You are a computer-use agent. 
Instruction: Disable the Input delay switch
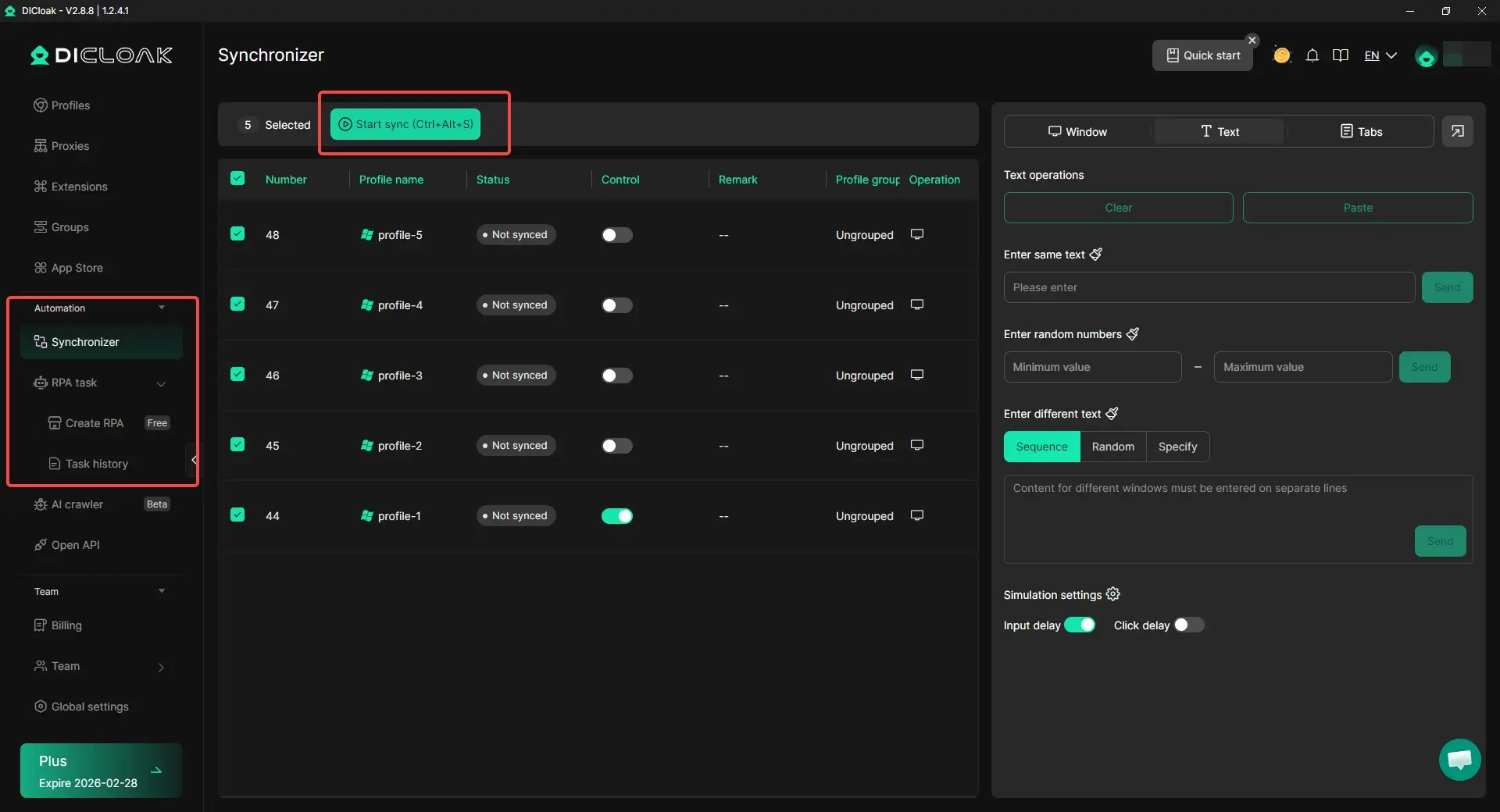[x=1080, y=625]
